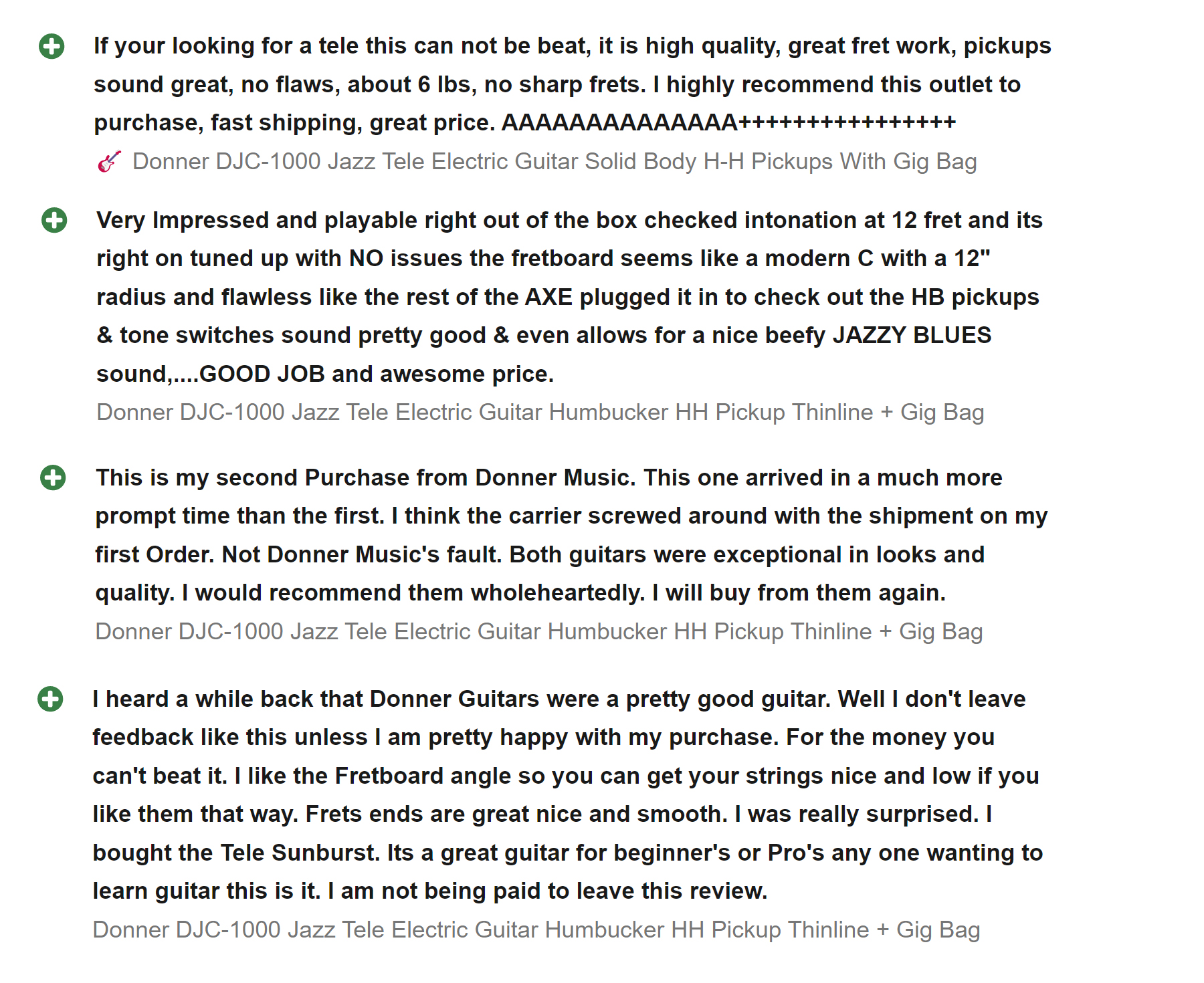Click the line "This is my second Purchase"
This screenshot has height=983, width=1204.
pos(548,477)
